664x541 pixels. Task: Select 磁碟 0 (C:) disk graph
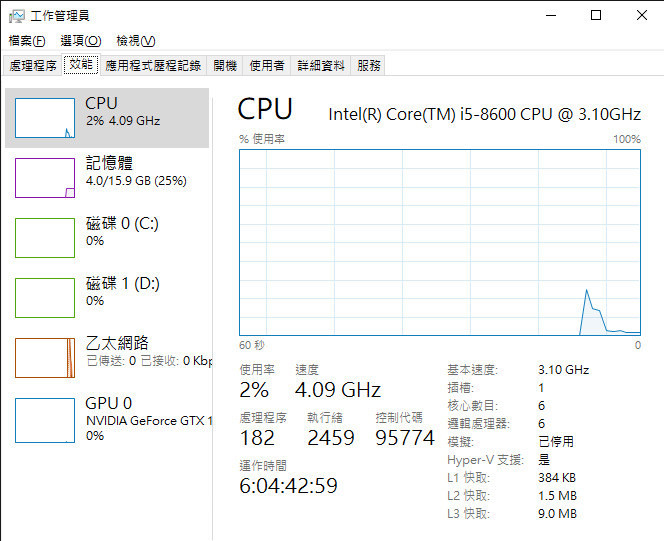pyautogui.click(x=45, y=237)
